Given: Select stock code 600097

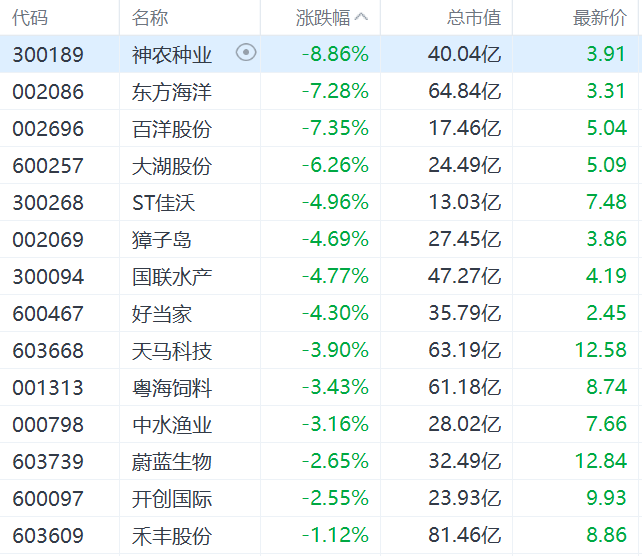Looking at the screenshot, I should click(48, 499).
